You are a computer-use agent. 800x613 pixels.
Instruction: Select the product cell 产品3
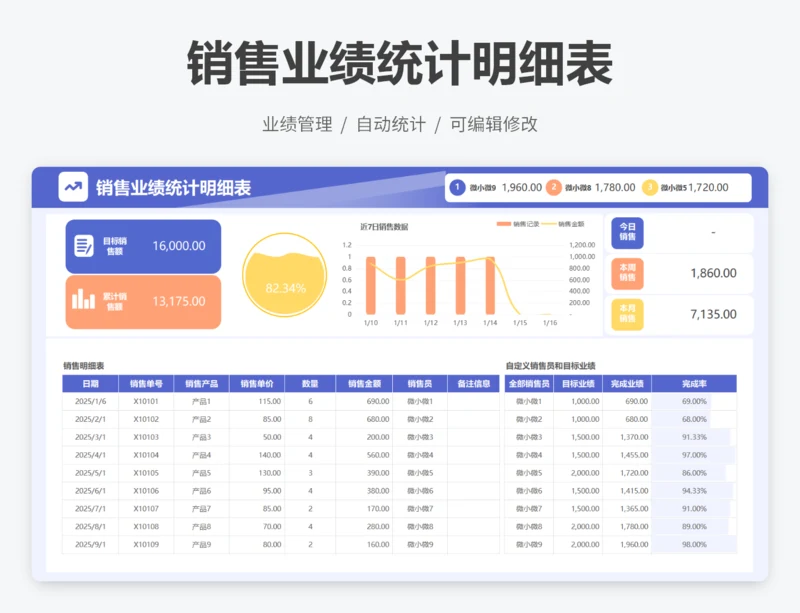(x=202, y=437)
